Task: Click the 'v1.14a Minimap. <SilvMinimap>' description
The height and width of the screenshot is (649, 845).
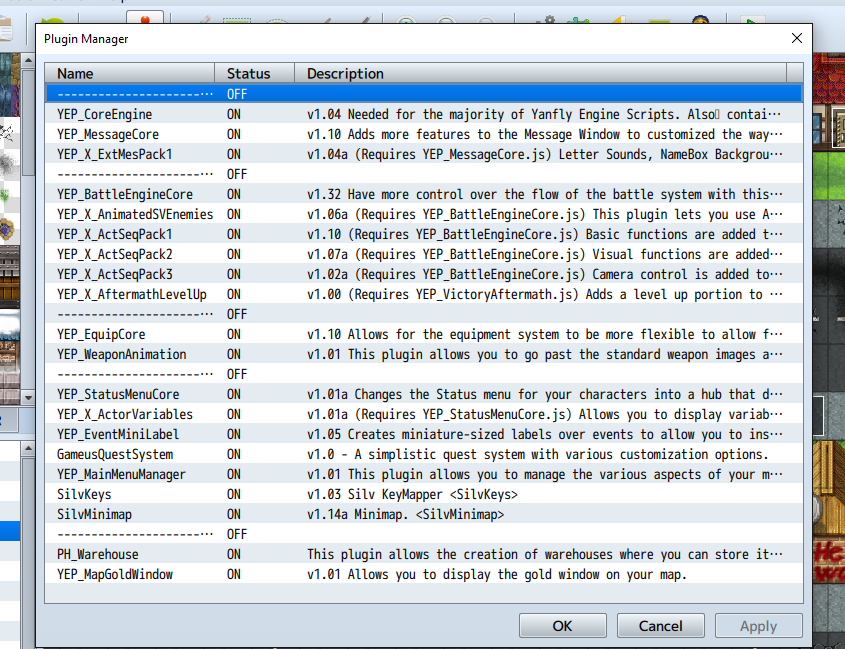Action: 405,514
